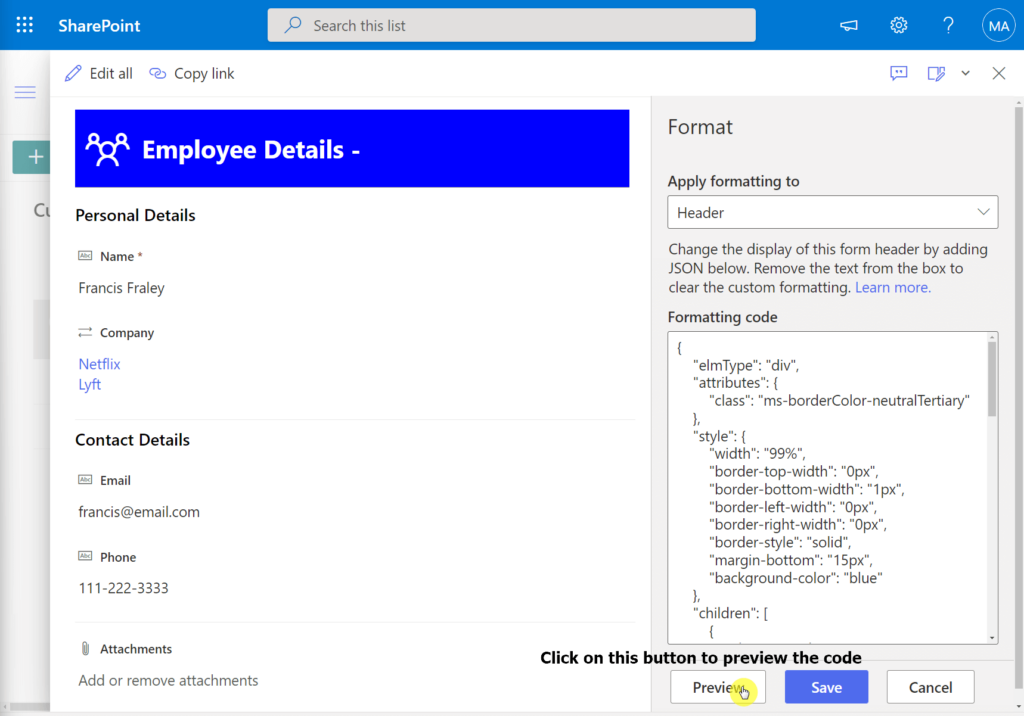Click the edit form icon
The width and height of the screenshot is (1024, 716).
(x=936, y=73)
